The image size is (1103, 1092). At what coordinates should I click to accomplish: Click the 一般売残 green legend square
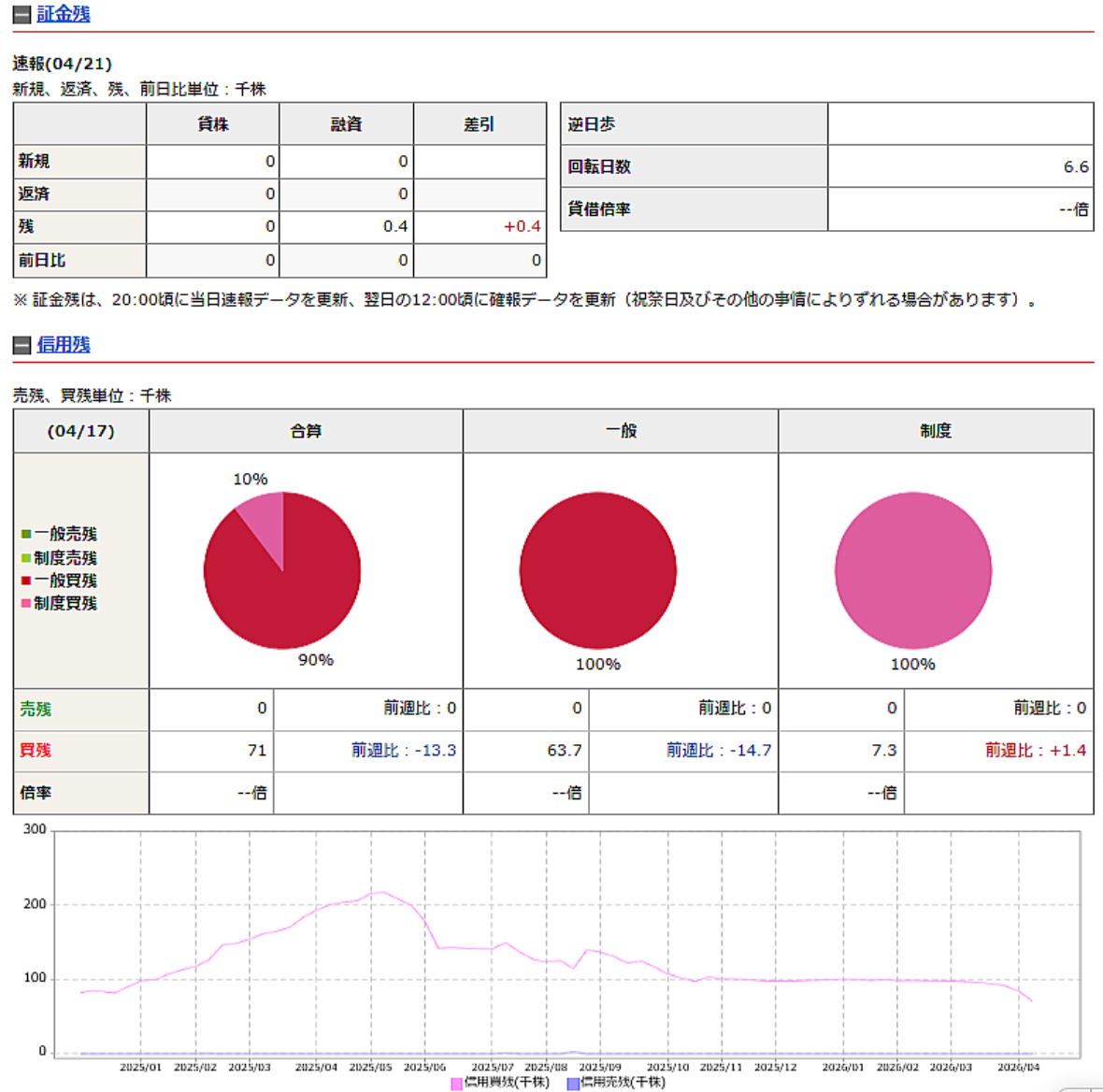click(x=26, y=534)
